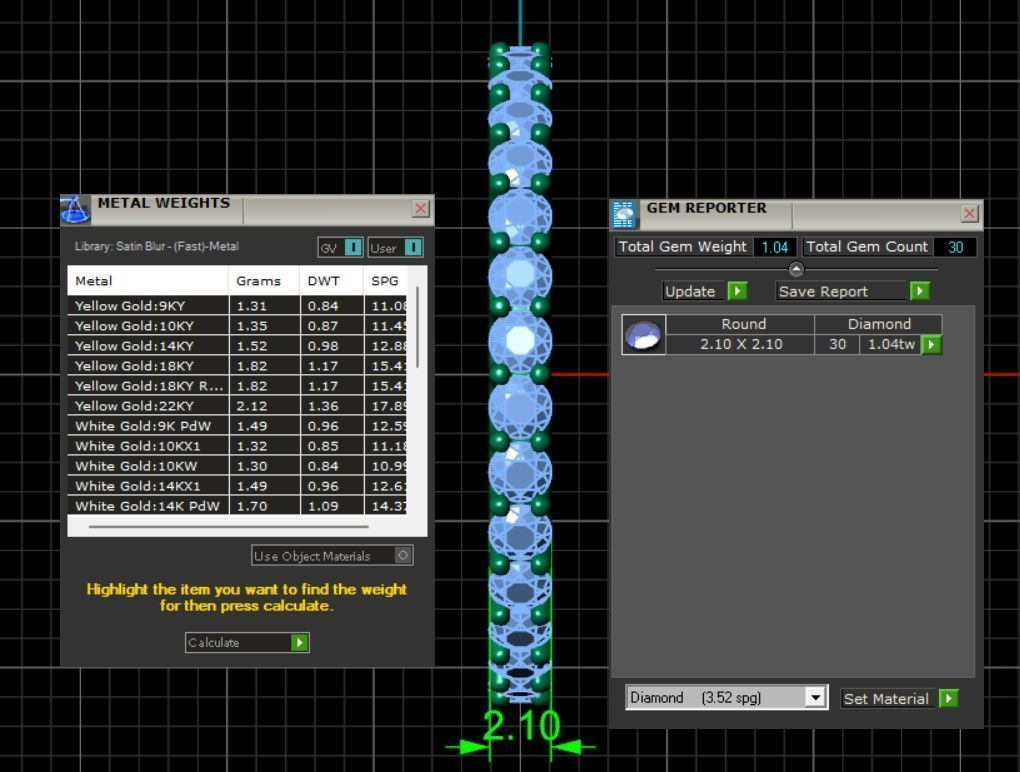Click the DWT column header
Image resolution: width=1020 pixels, height=772 pixels.
click(x=332, y=281)
